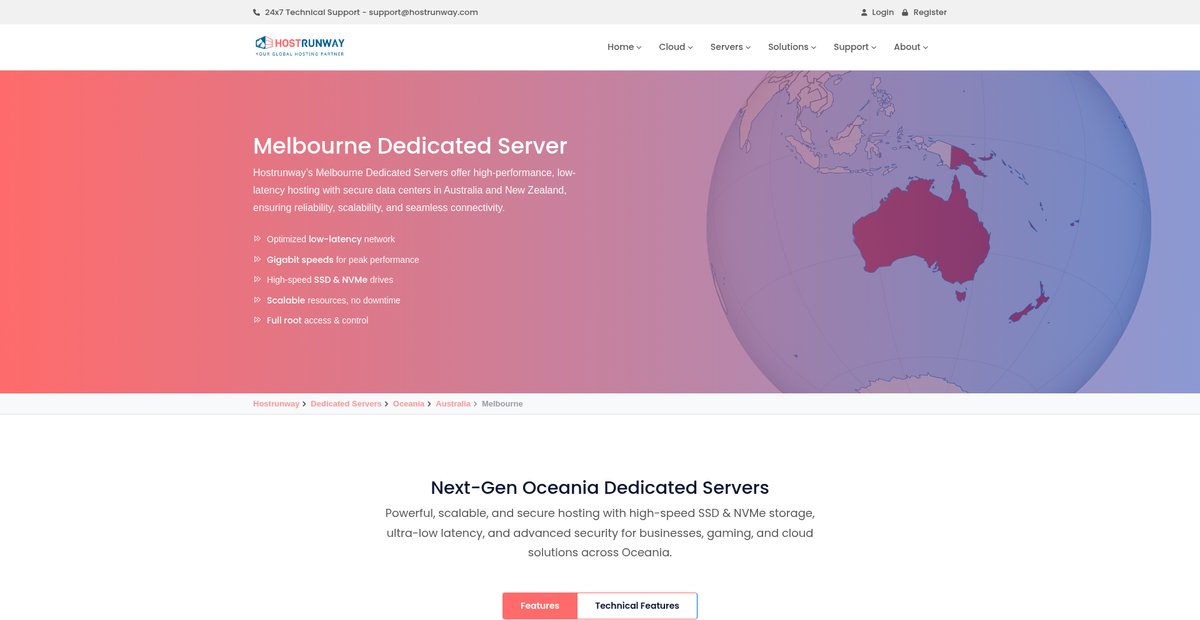Click the Melbourne Dedicated Server heading

coord(410,146)
